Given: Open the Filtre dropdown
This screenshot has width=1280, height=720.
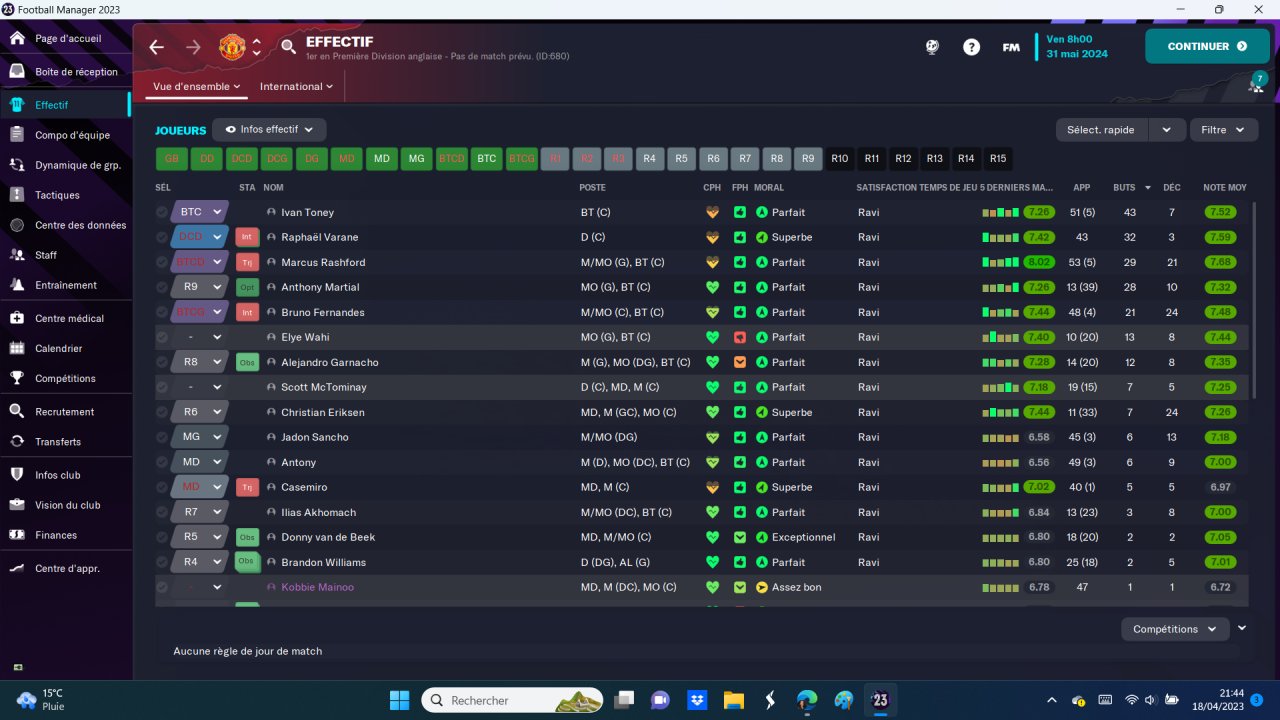Looking at the screenshot, I should 1223,130.
